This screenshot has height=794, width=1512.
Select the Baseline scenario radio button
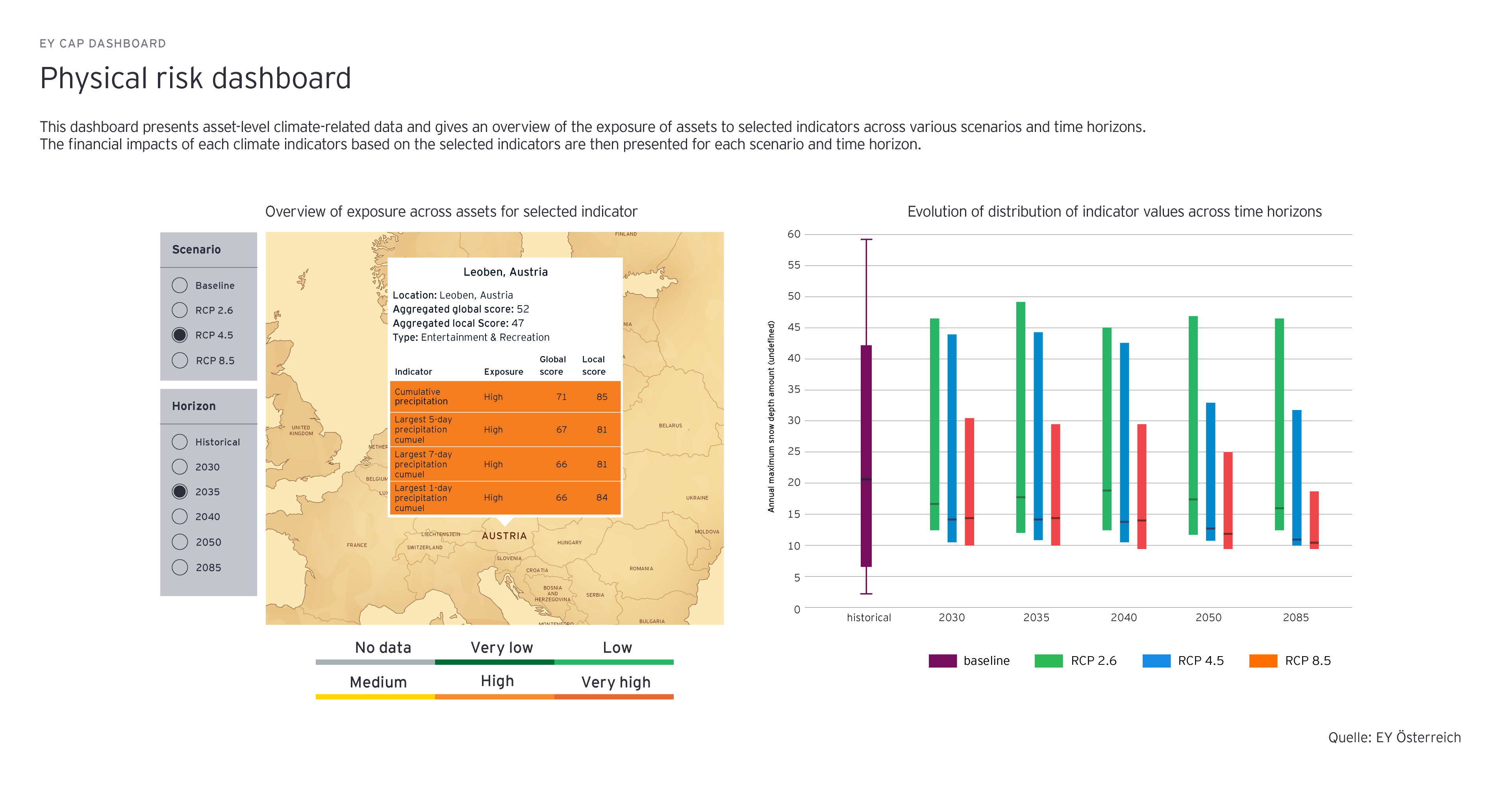click(x=180, y=286)
